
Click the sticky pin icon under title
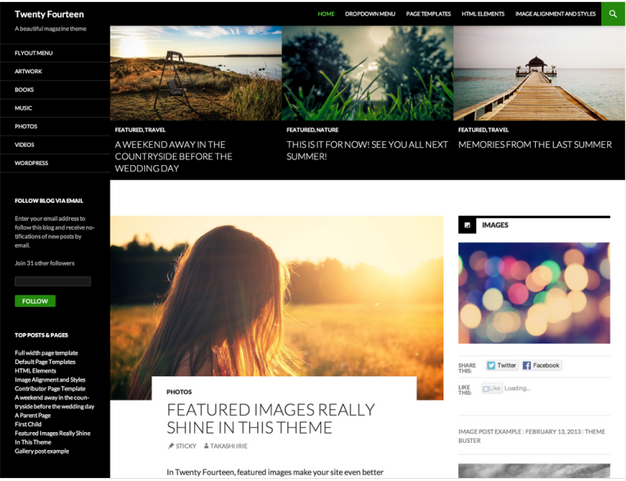click(170, 446)
